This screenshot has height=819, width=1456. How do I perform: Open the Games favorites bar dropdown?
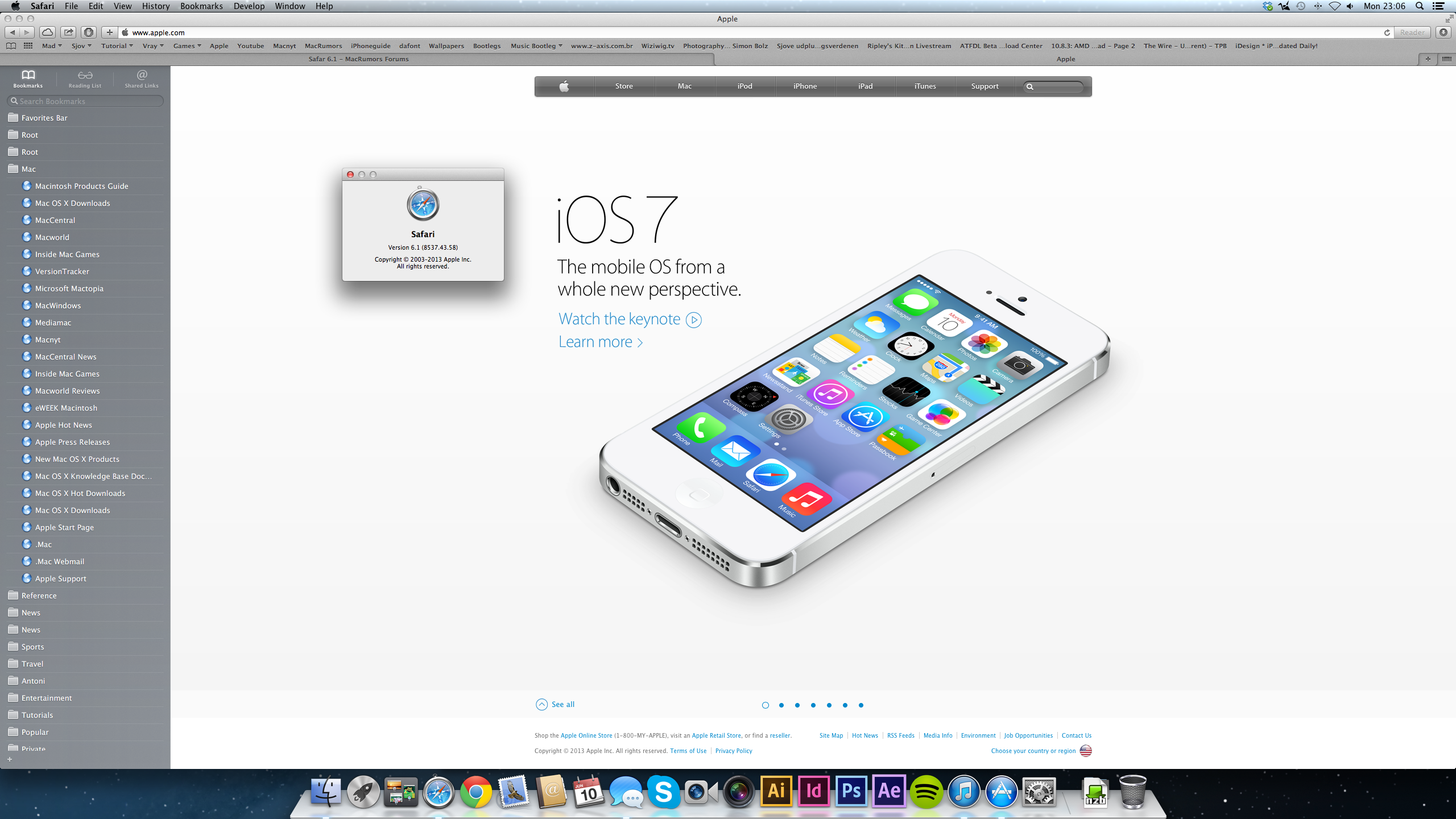click(x=187, y=46)
